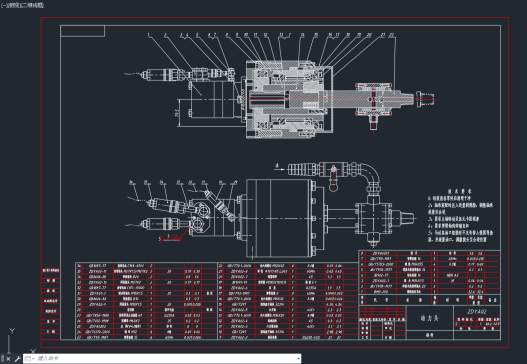
Task: Close the command line window
Action: [x=8, y=359]
